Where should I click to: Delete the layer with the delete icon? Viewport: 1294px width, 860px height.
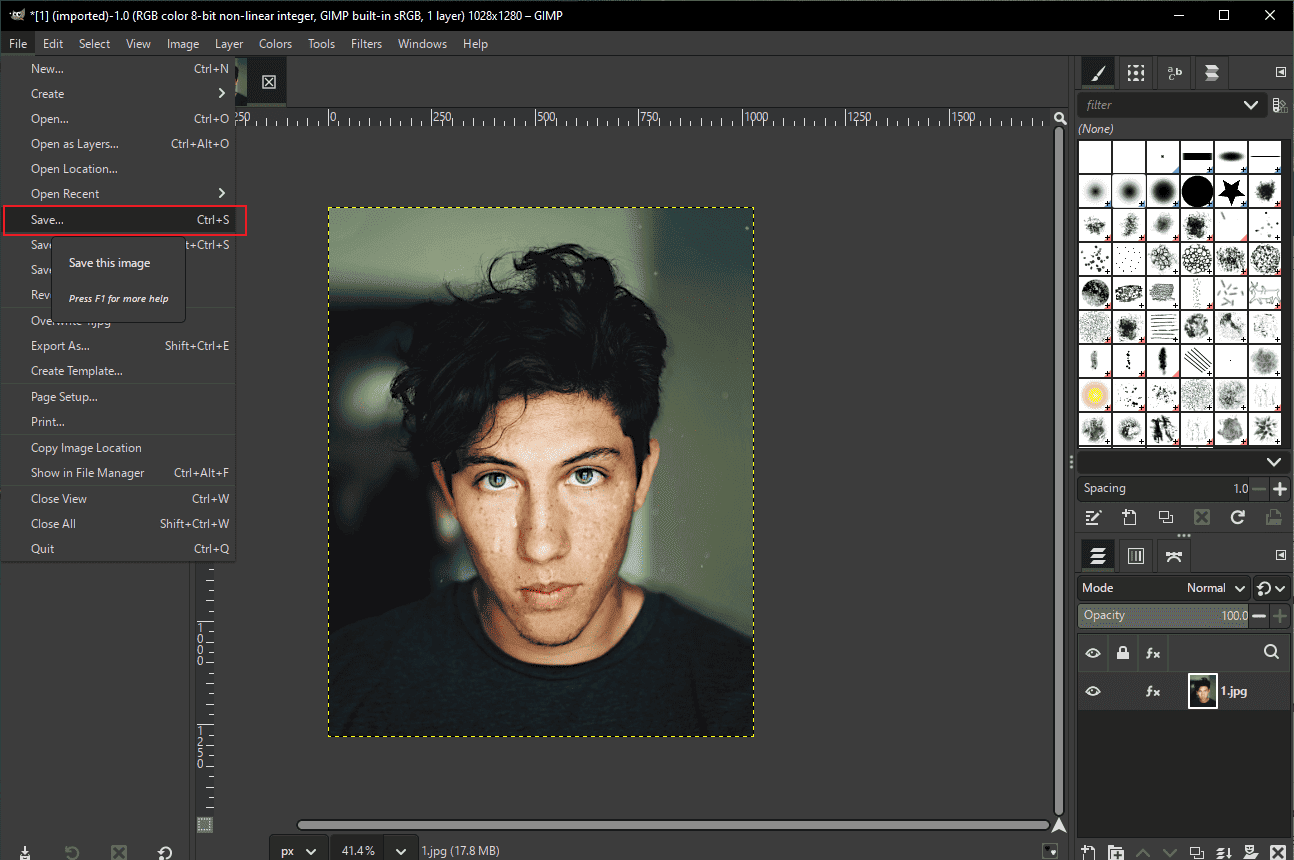(x=1278, y=852)
